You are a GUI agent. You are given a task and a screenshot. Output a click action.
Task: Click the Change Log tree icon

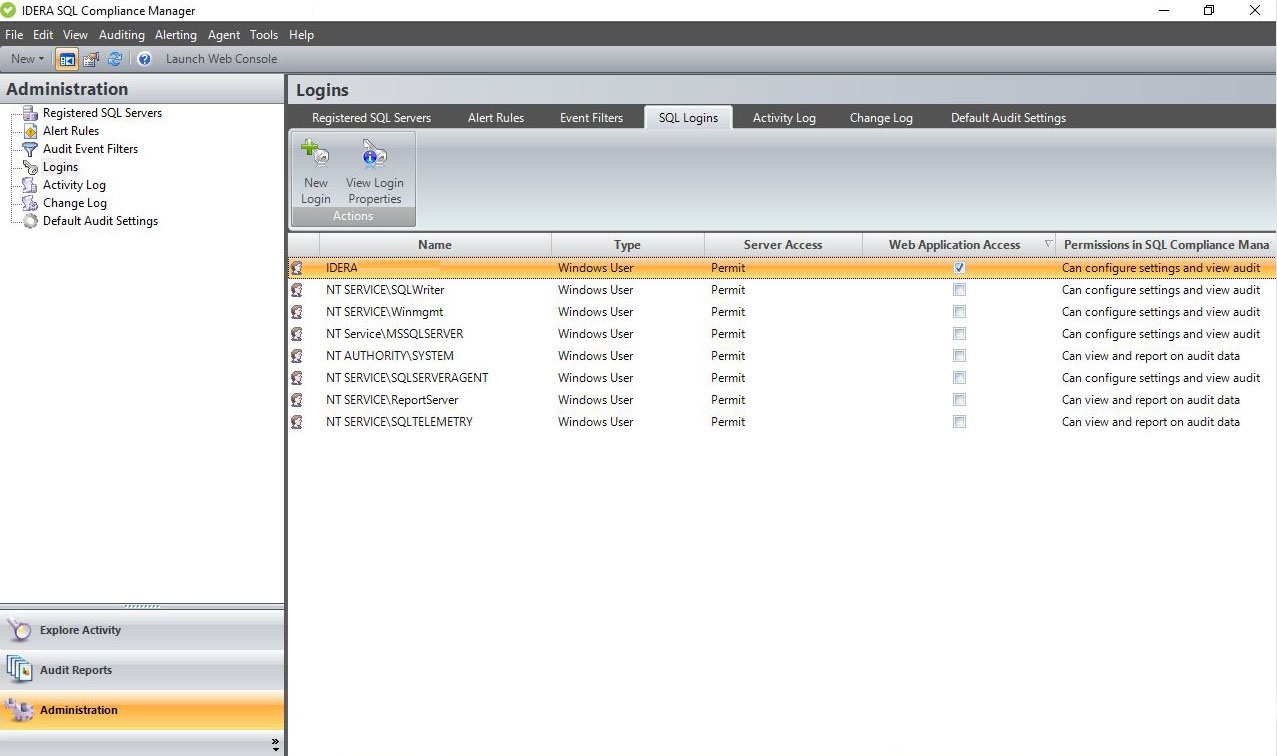(30, 203)
